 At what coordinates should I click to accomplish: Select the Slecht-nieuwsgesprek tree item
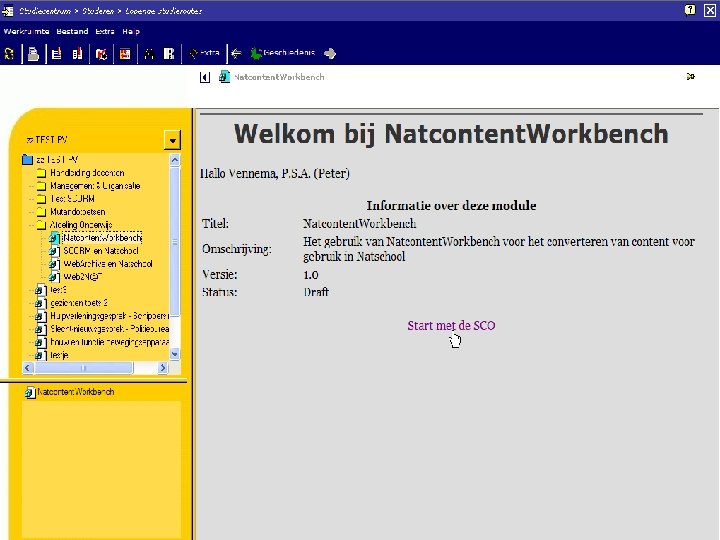tap(102, 329)
